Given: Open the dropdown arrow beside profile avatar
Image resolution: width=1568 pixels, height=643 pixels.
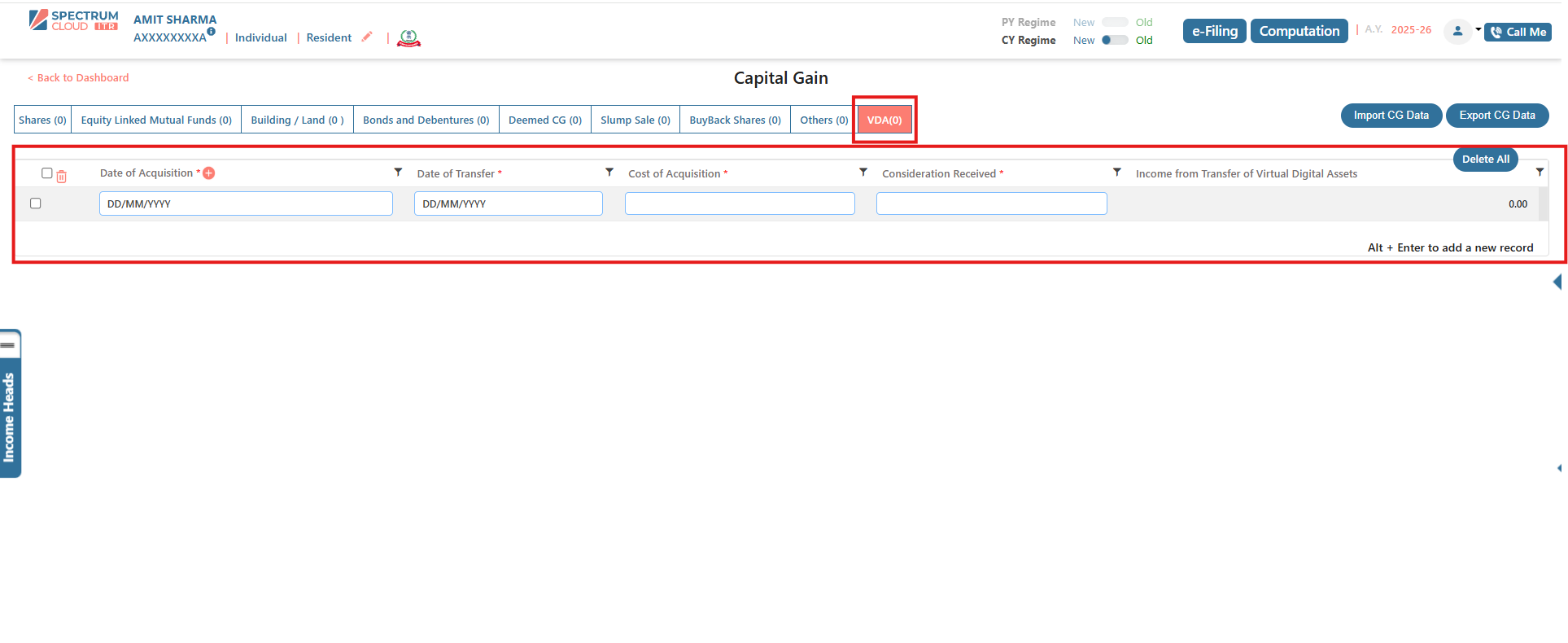Looking at the screenshot, I should pos(1478,30).
